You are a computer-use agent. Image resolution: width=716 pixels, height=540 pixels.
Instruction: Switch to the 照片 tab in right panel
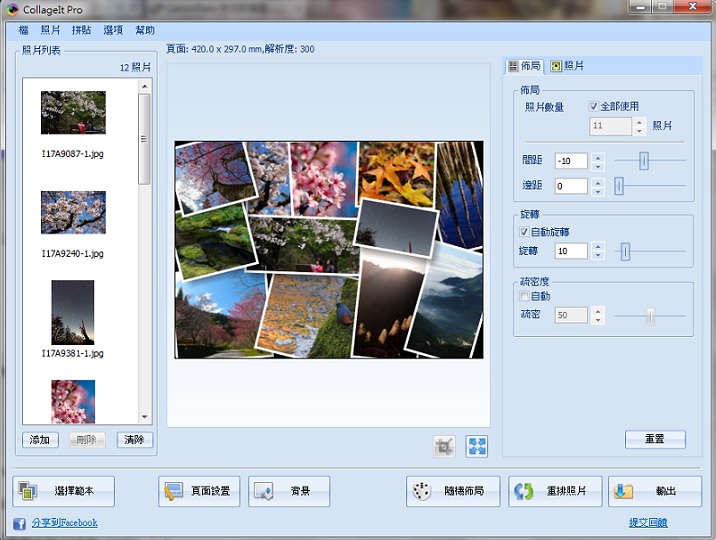click(567, 66)
